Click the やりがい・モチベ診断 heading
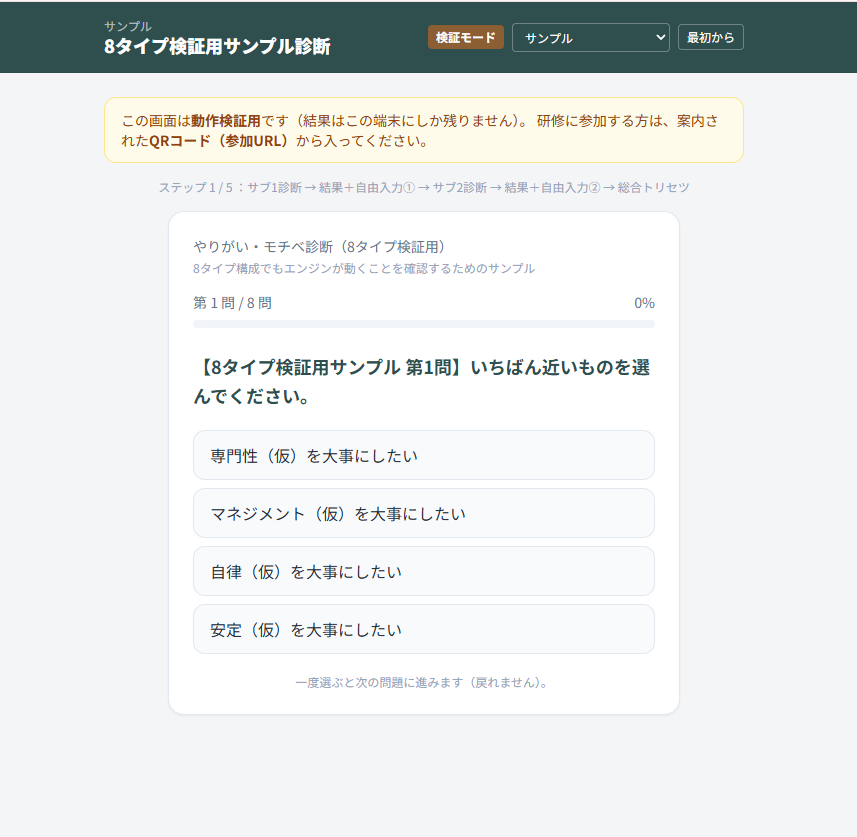This screenshot has width=857, height=837. (320, 247)
